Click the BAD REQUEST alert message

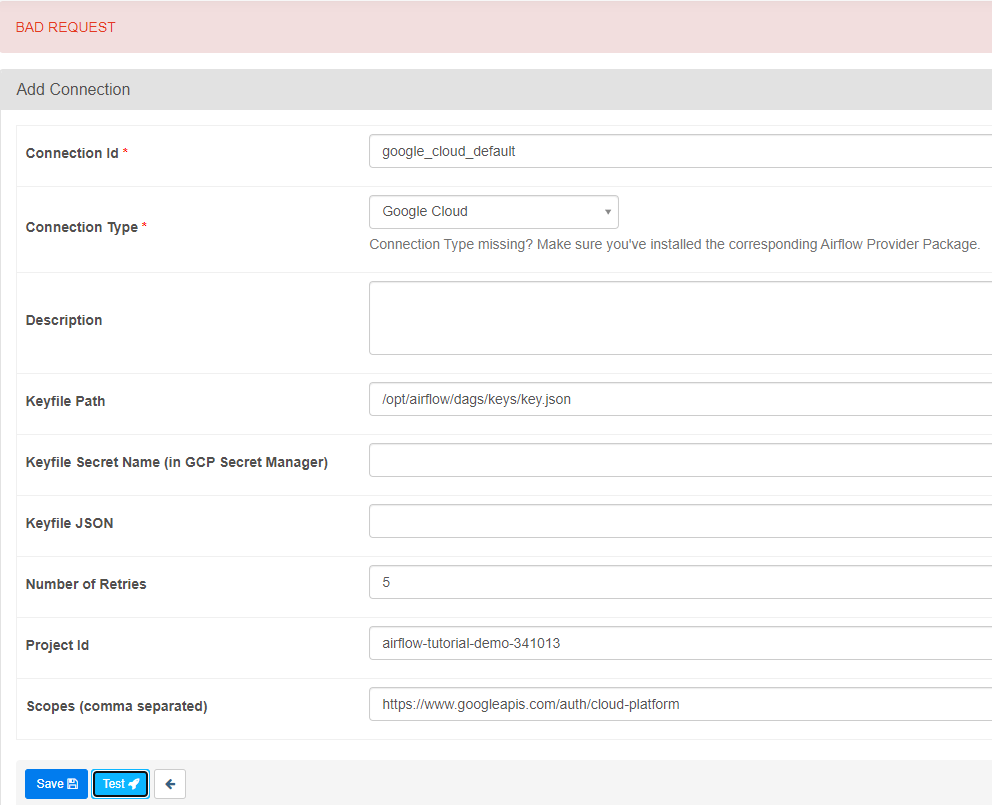66,27
